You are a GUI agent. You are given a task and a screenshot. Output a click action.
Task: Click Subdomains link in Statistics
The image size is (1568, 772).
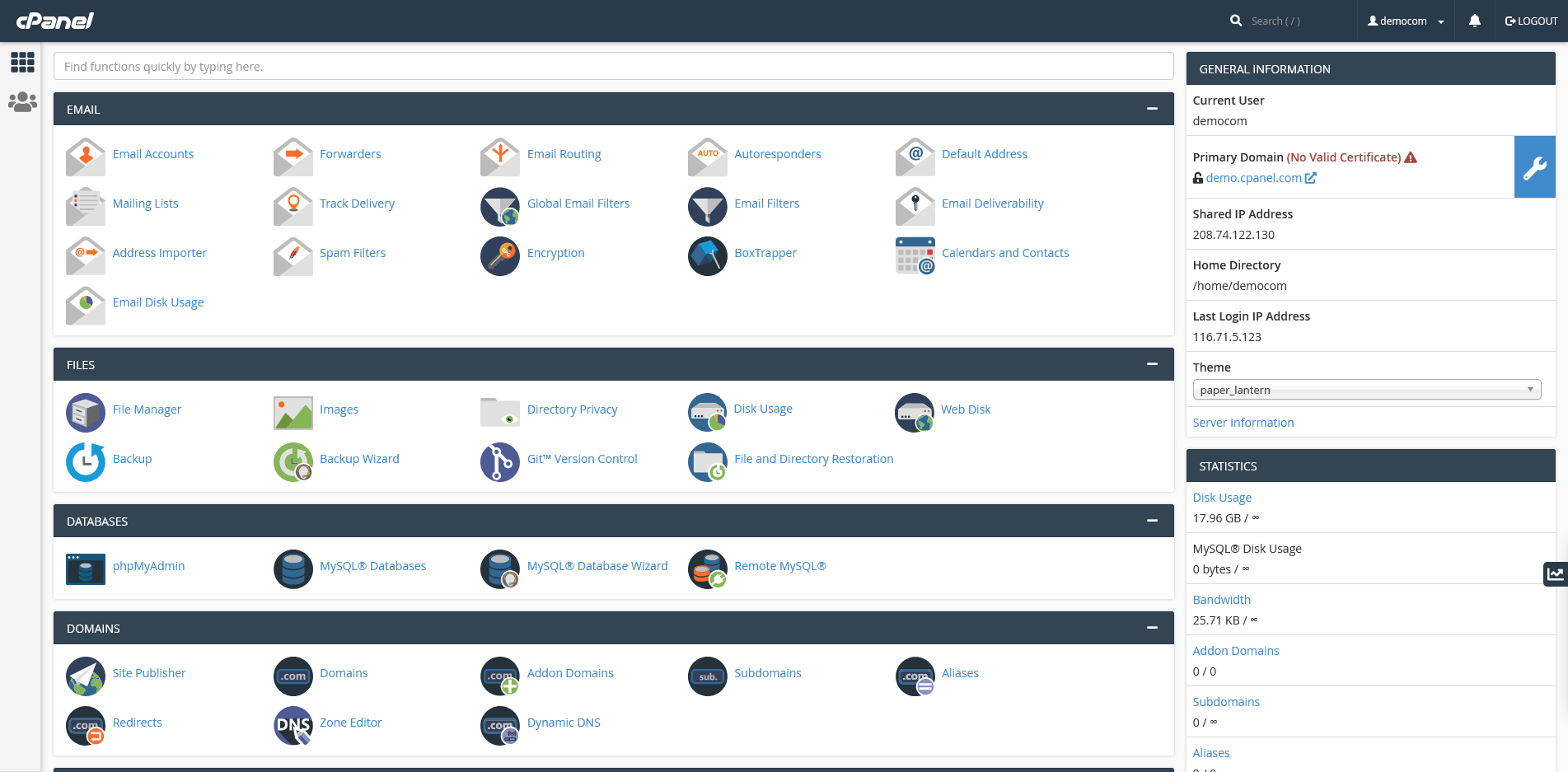tap(1225, 702)
